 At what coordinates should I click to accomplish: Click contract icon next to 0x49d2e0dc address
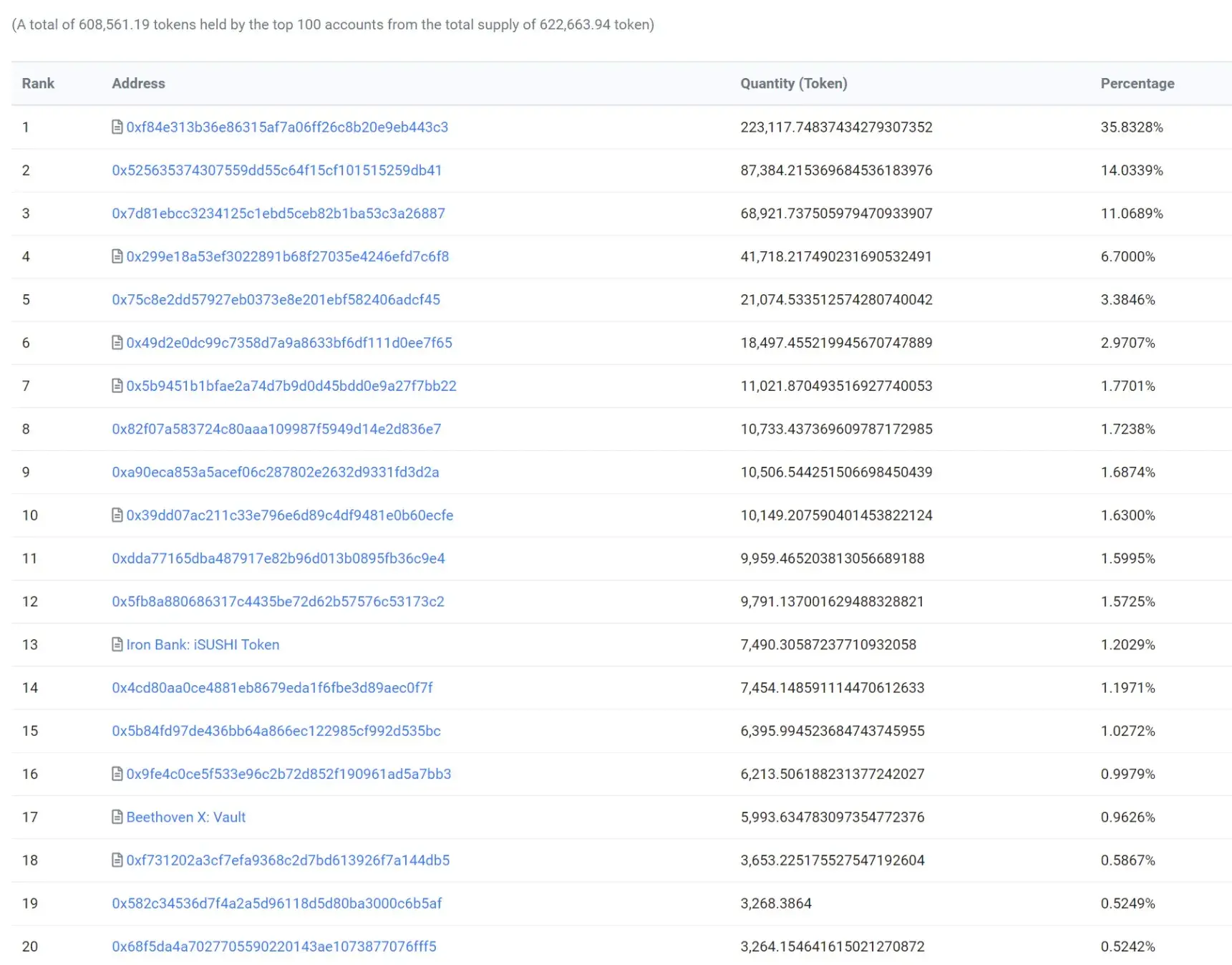[117, 343]
